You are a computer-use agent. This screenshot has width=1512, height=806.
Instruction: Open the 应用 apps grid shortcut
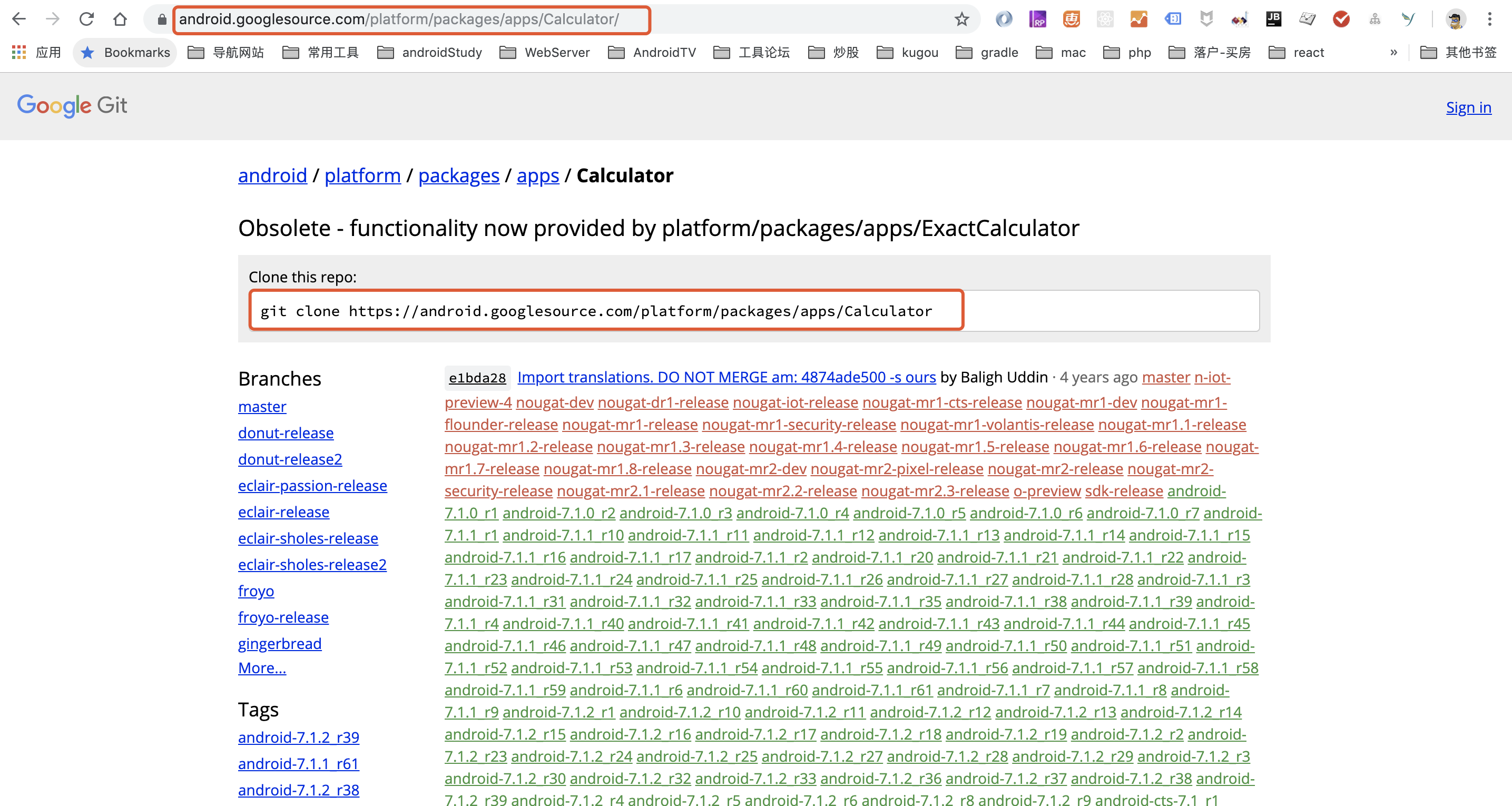[36, 53]
